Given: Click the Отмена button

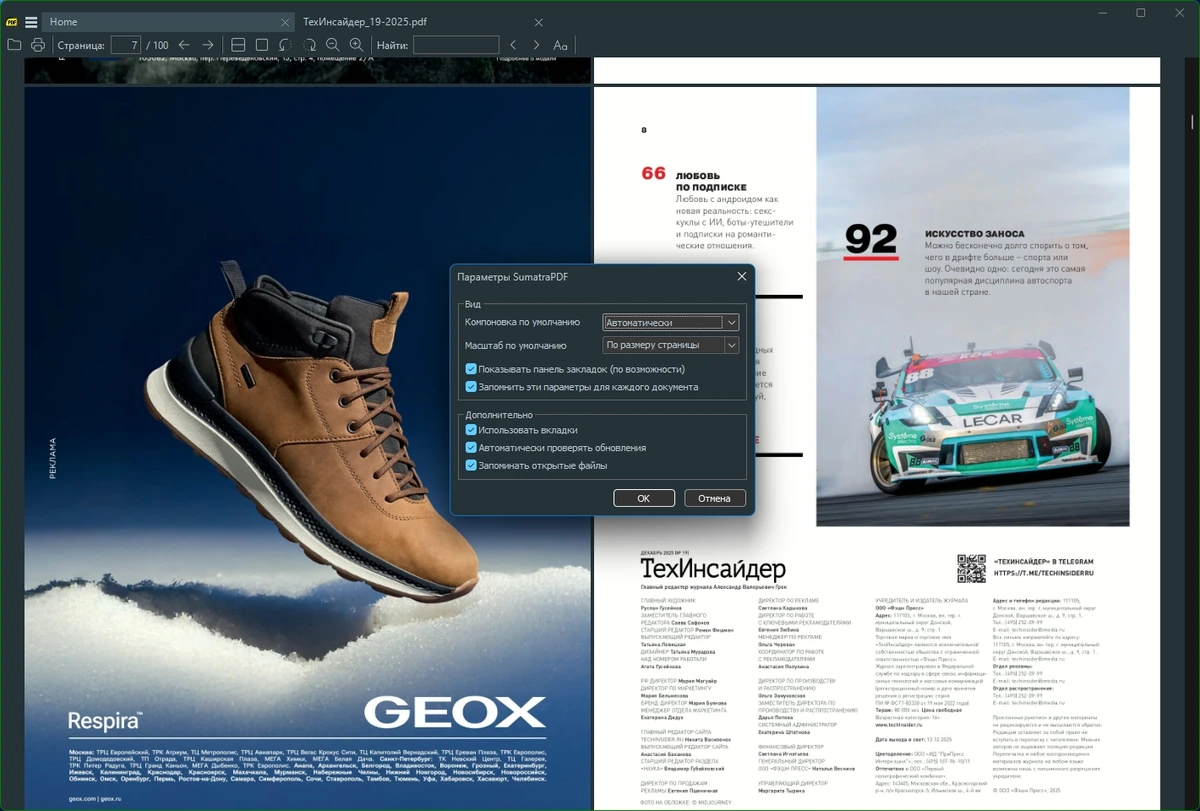Looking at the screenshot, I should pos(715,498).
